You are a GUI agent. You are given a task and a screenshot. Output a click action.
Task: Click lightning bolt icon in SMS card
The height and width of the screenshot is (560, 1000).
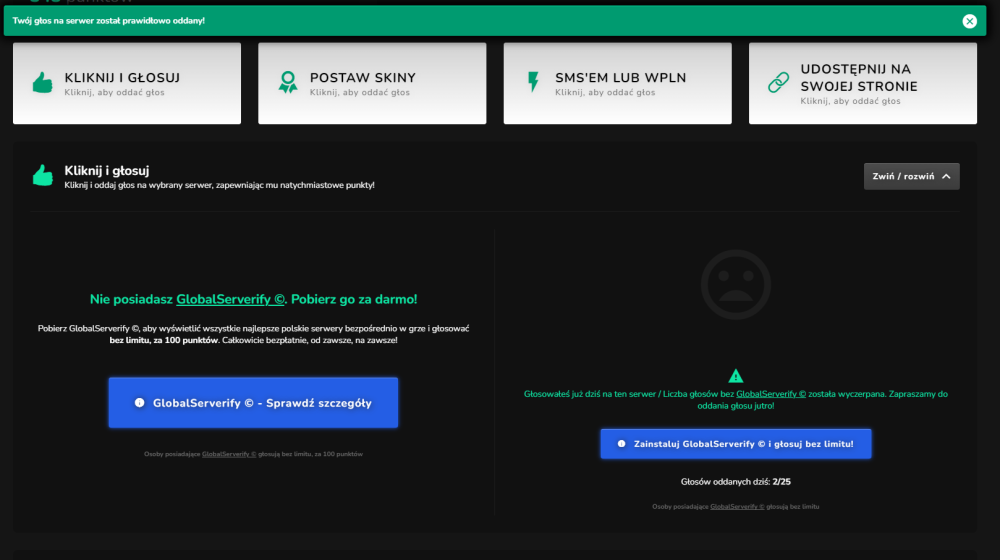(x=533, y=82)
